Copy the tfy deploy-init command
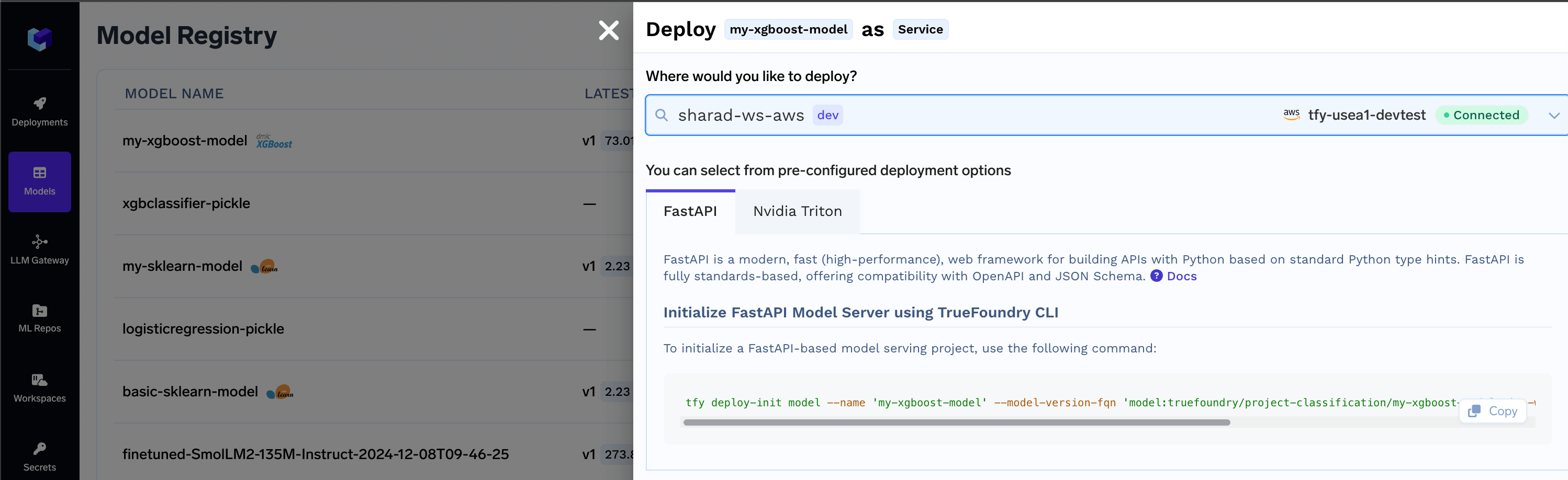Image resolution: width=1568 pixels, height=480 pixels. (1493, 412)
